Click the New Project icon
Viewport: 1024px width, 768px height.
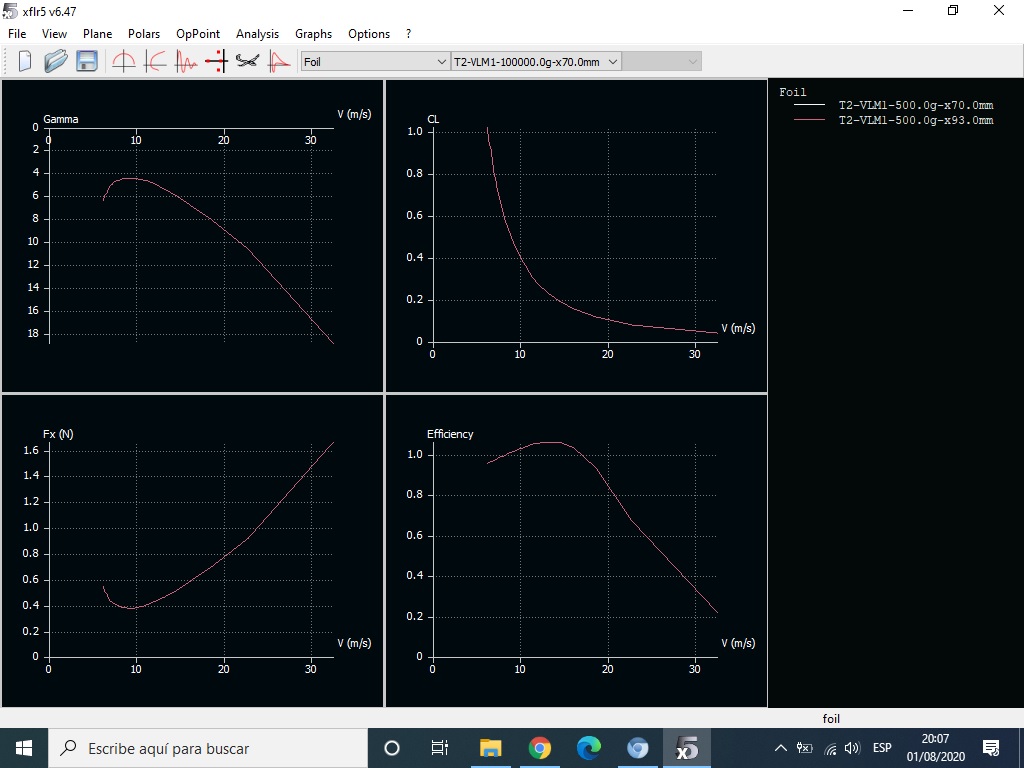(25, 61)
